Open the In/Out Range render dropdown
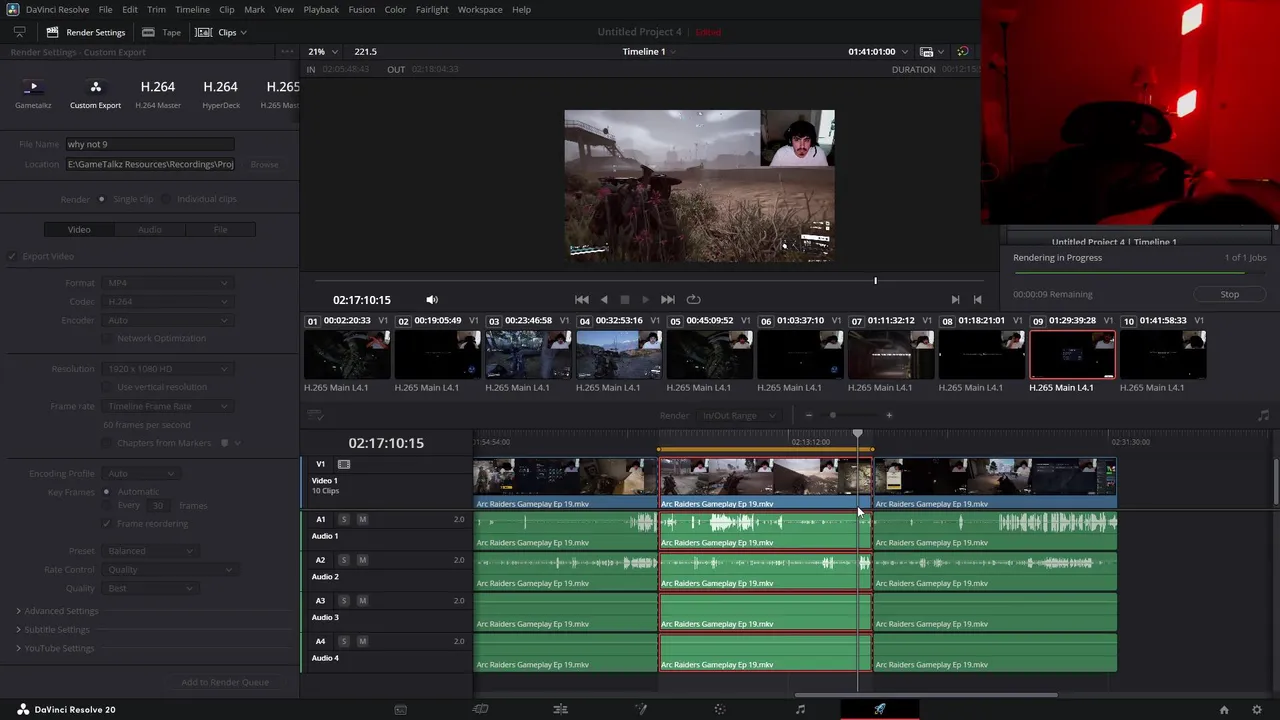The width and height of the screenshot is (1280, 720). (738, 415)
